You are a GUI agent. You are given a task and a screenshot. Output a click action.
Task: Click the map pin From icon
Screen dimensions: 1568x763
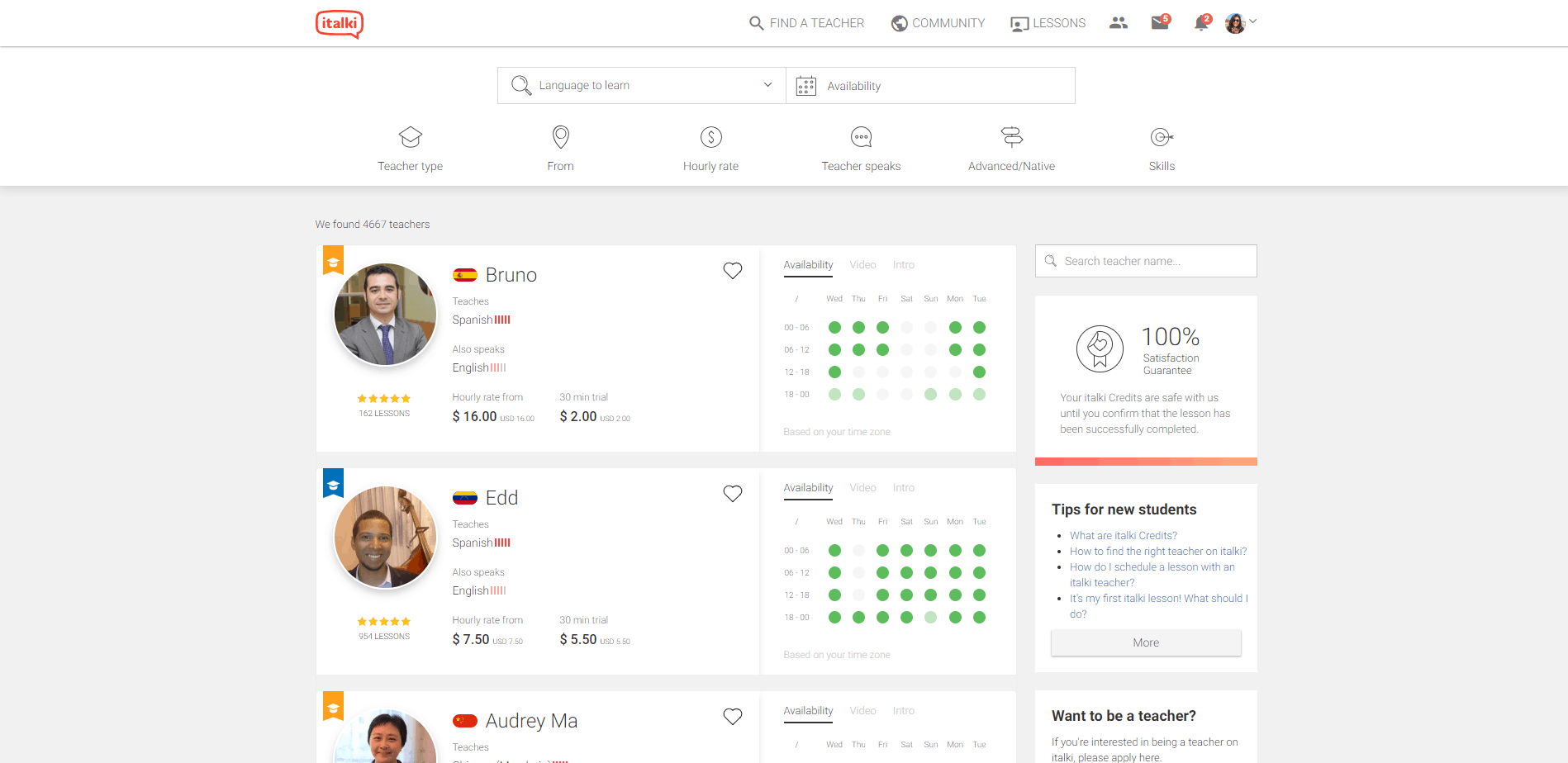tap(561, 136)
